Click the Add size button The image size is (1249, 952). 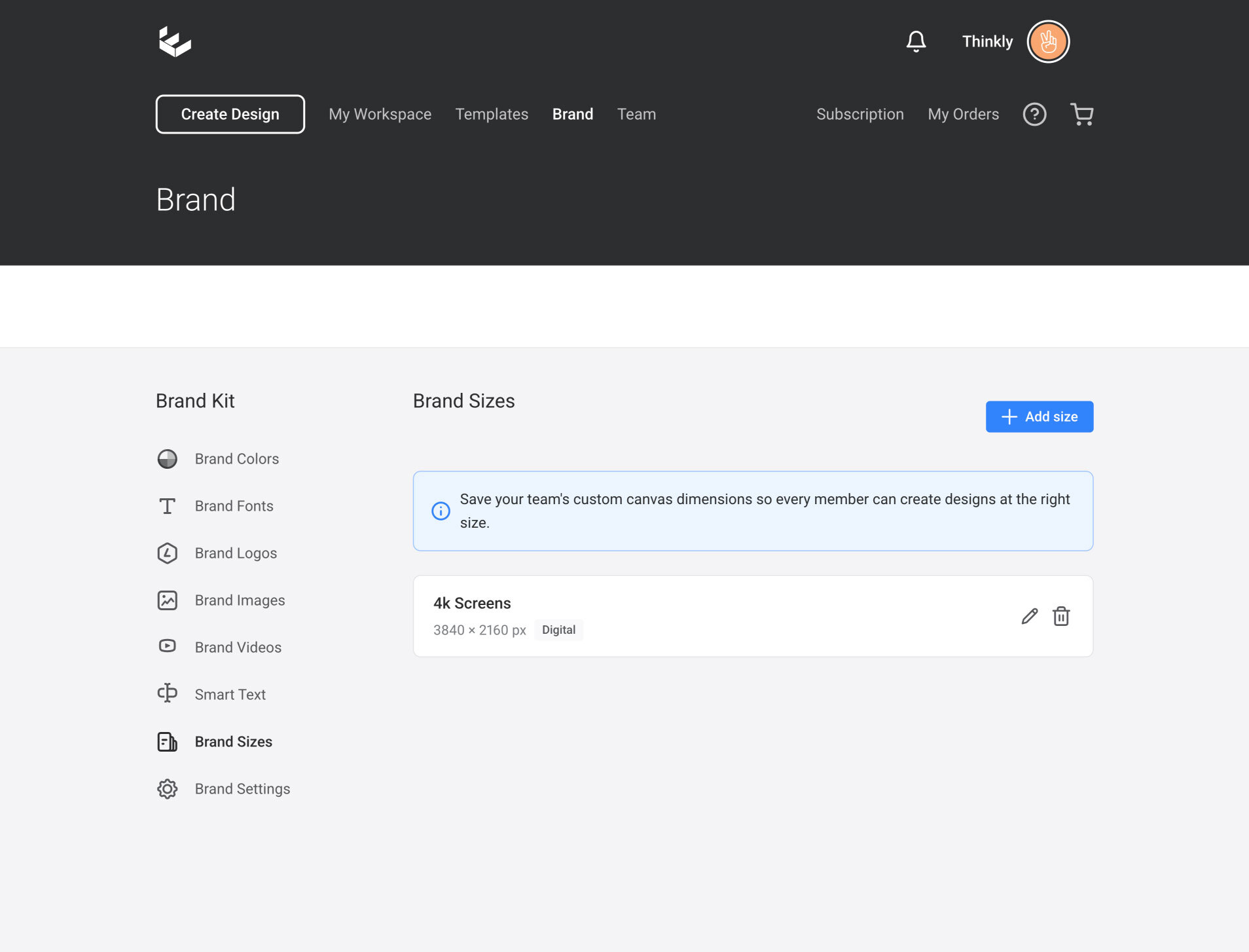(x=1039, y=416)
